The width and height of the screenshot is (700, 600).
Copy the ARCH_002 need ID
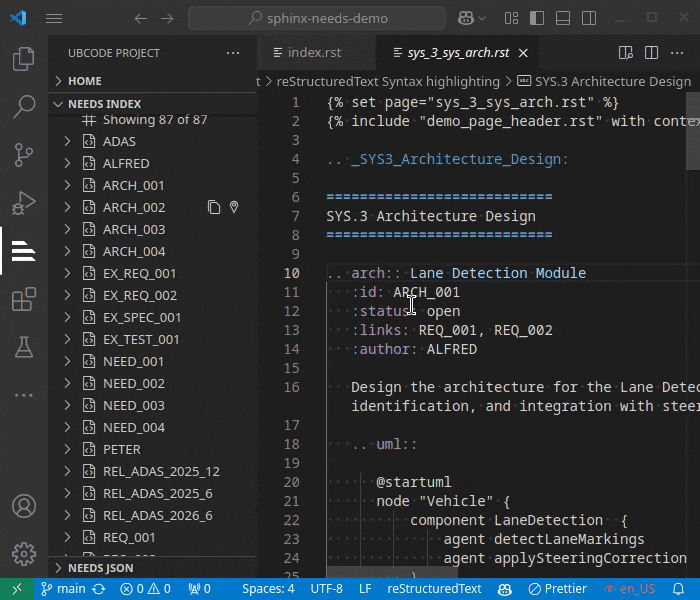click(214, 207)
